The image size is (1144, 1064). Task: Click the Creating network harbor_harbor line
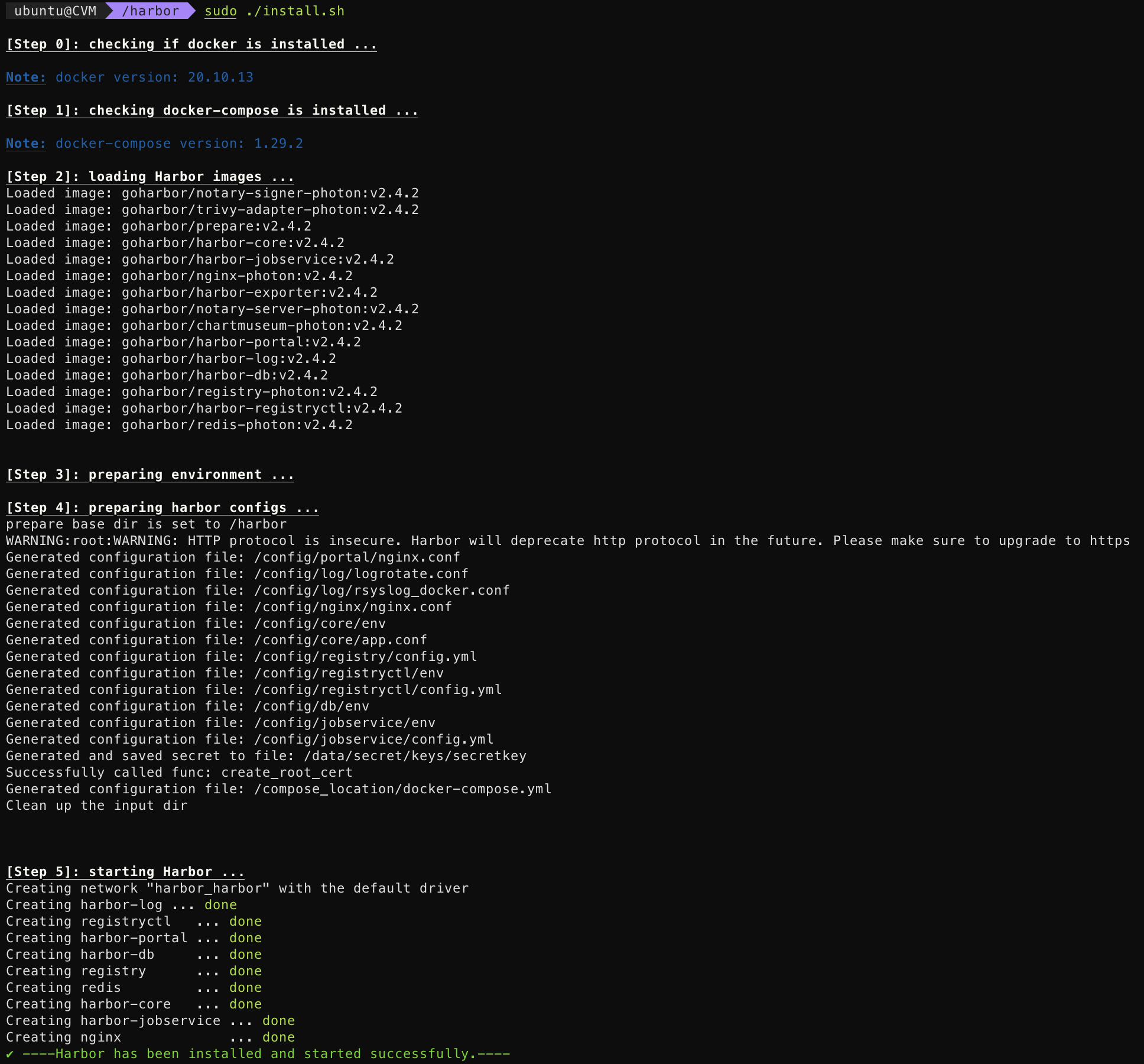click(238, 888)
